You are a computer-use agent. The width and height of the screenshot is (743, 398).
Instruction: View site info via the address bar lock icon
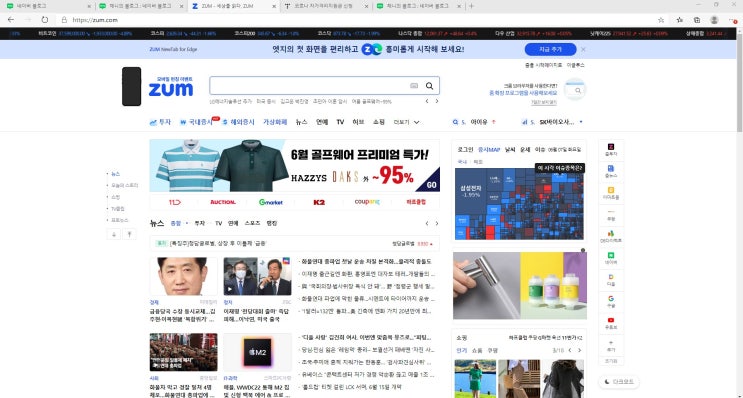click(x=64, y=20)
